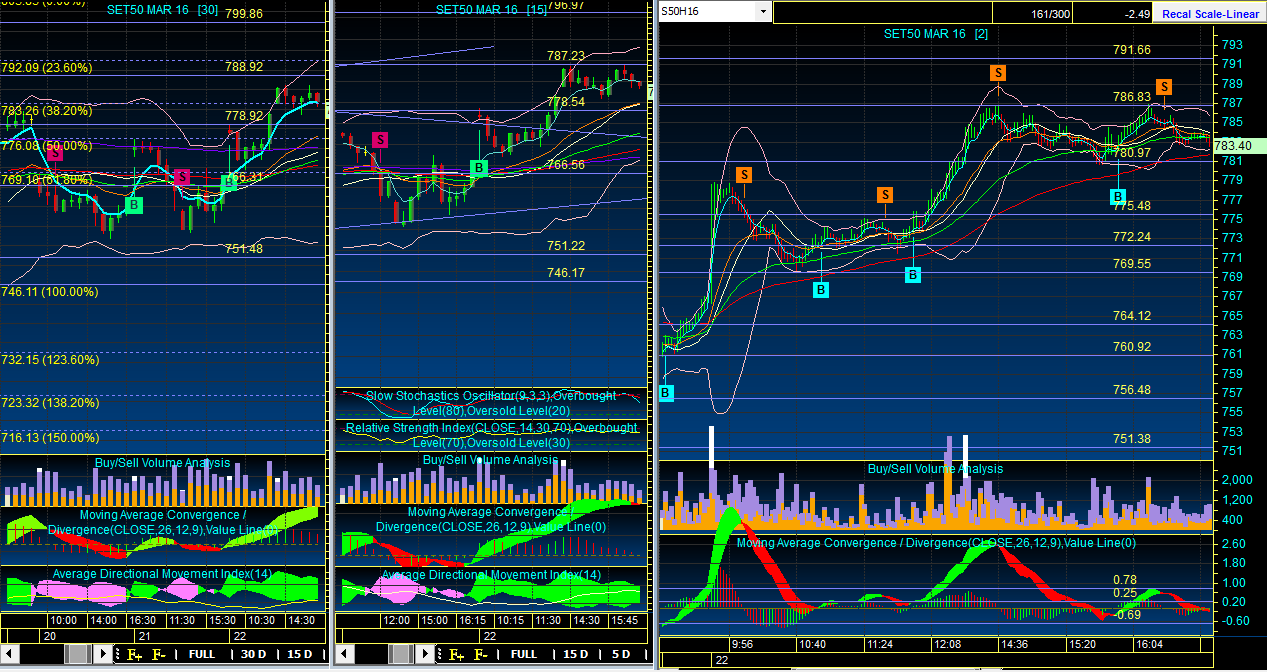
Task: Click the S50H16 symbol input field
Action: (707, 12)
